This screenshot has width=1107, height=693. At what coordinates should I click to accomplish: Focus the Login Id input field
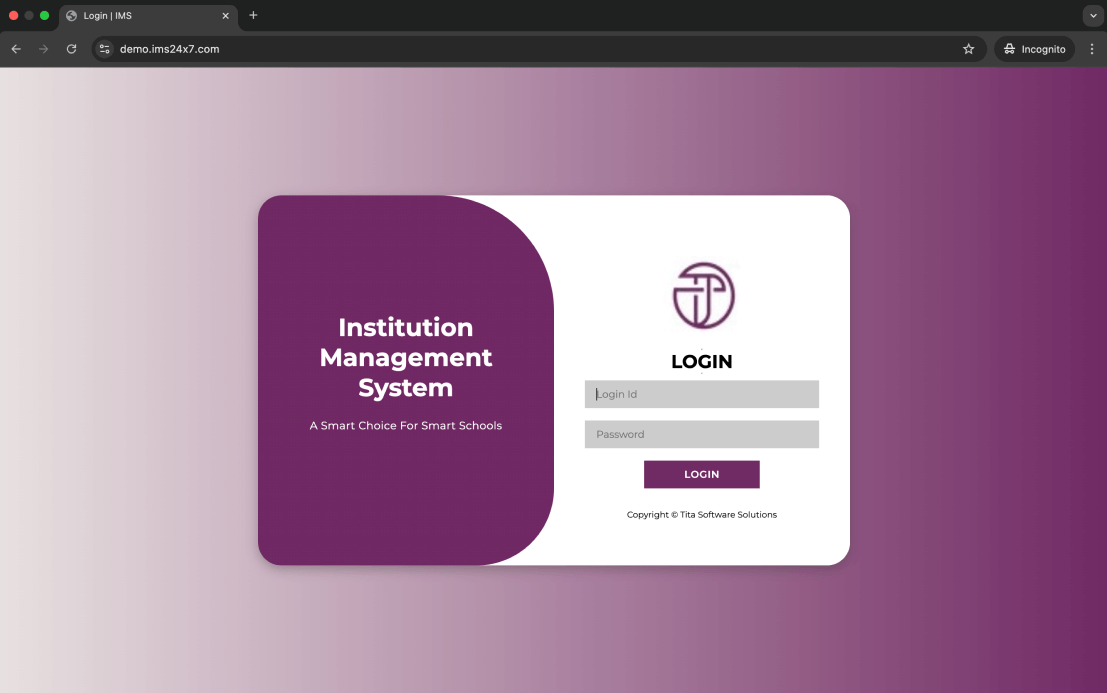(701, 394)
